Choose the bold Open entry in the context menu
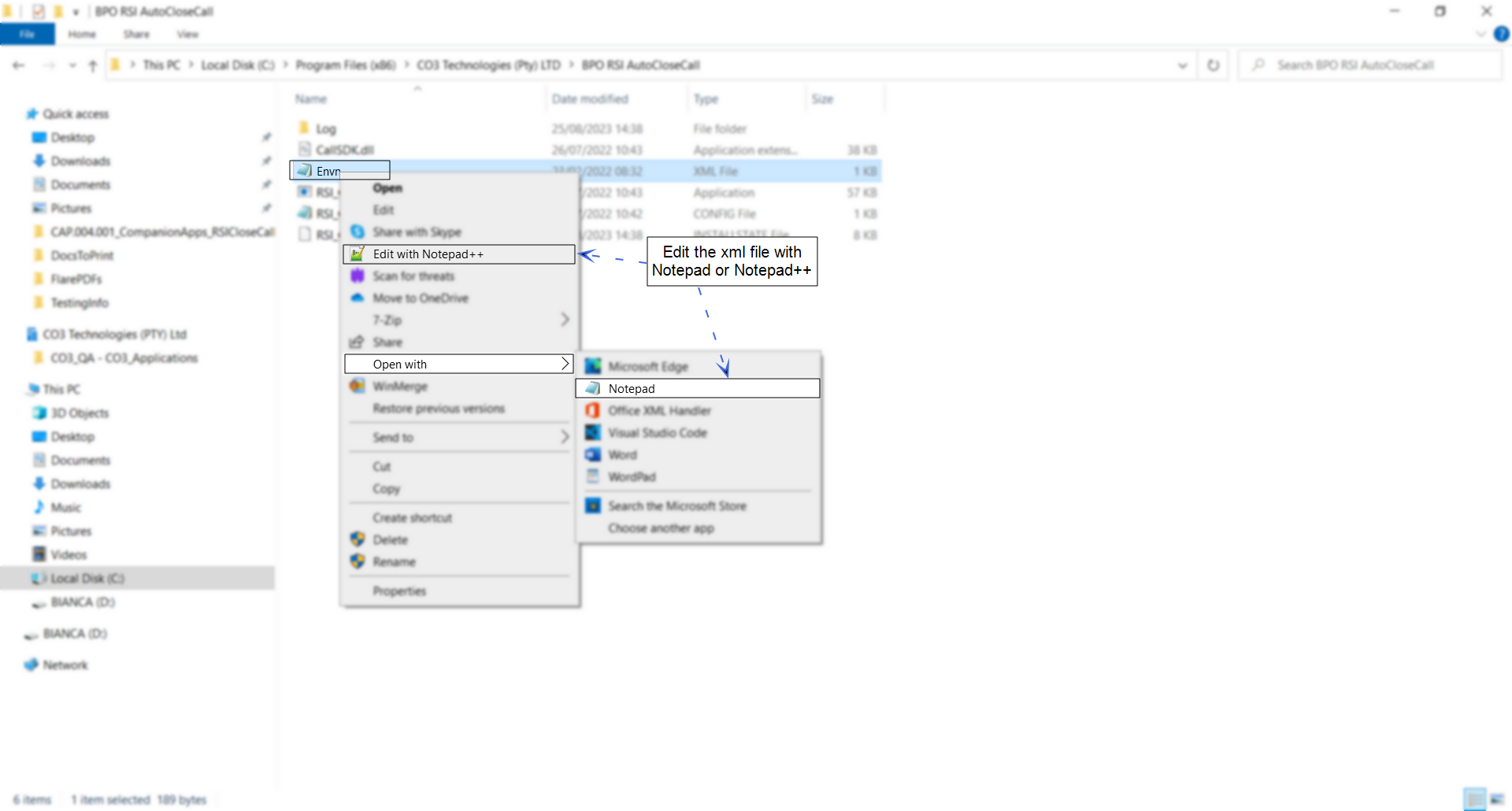 pos(387,188)
